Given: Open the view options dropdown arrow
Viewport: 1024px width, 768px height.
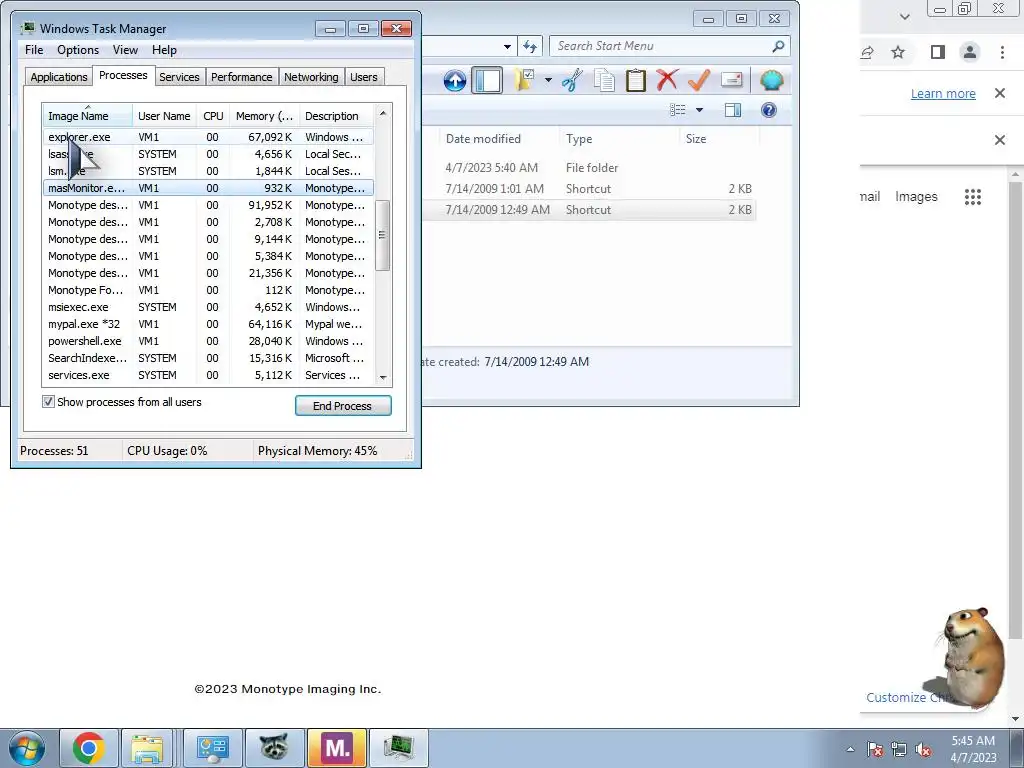Looking at the screenshot, I should (699, 110).
